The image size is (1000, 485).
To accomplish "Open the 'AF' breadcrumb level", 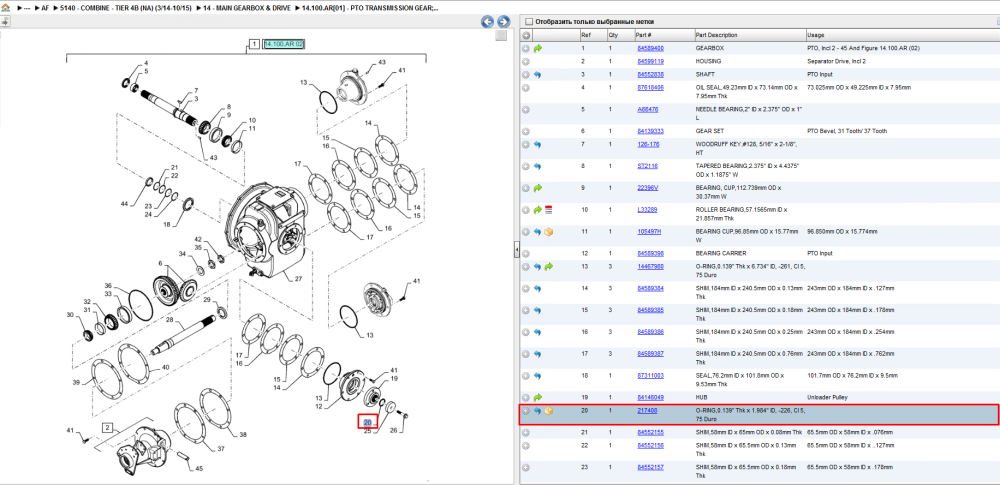I will (x=45, y=8).
